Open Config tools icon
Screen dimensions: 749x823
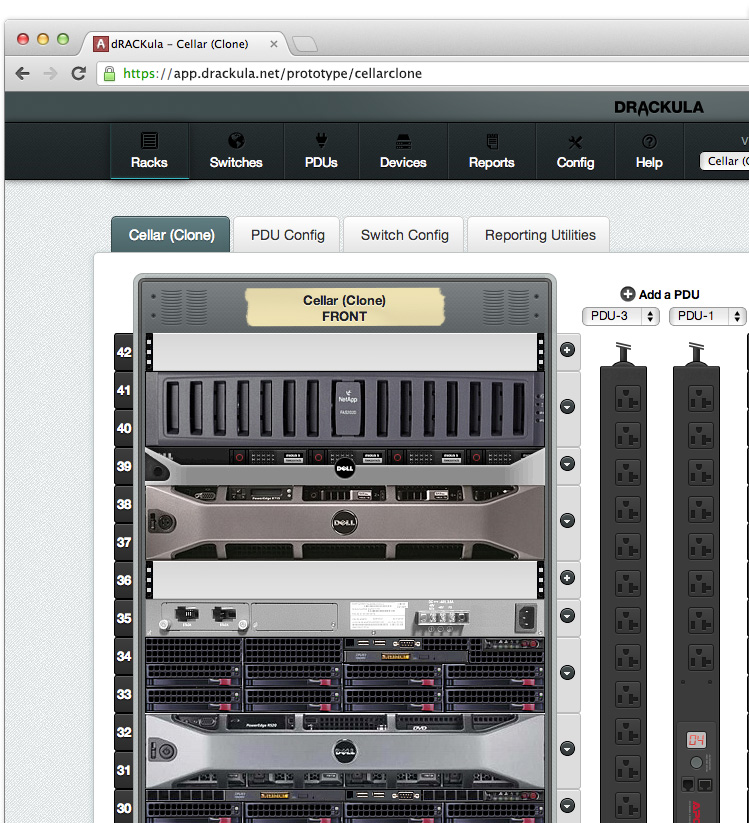pyautogui.click(x=575, y=141)
